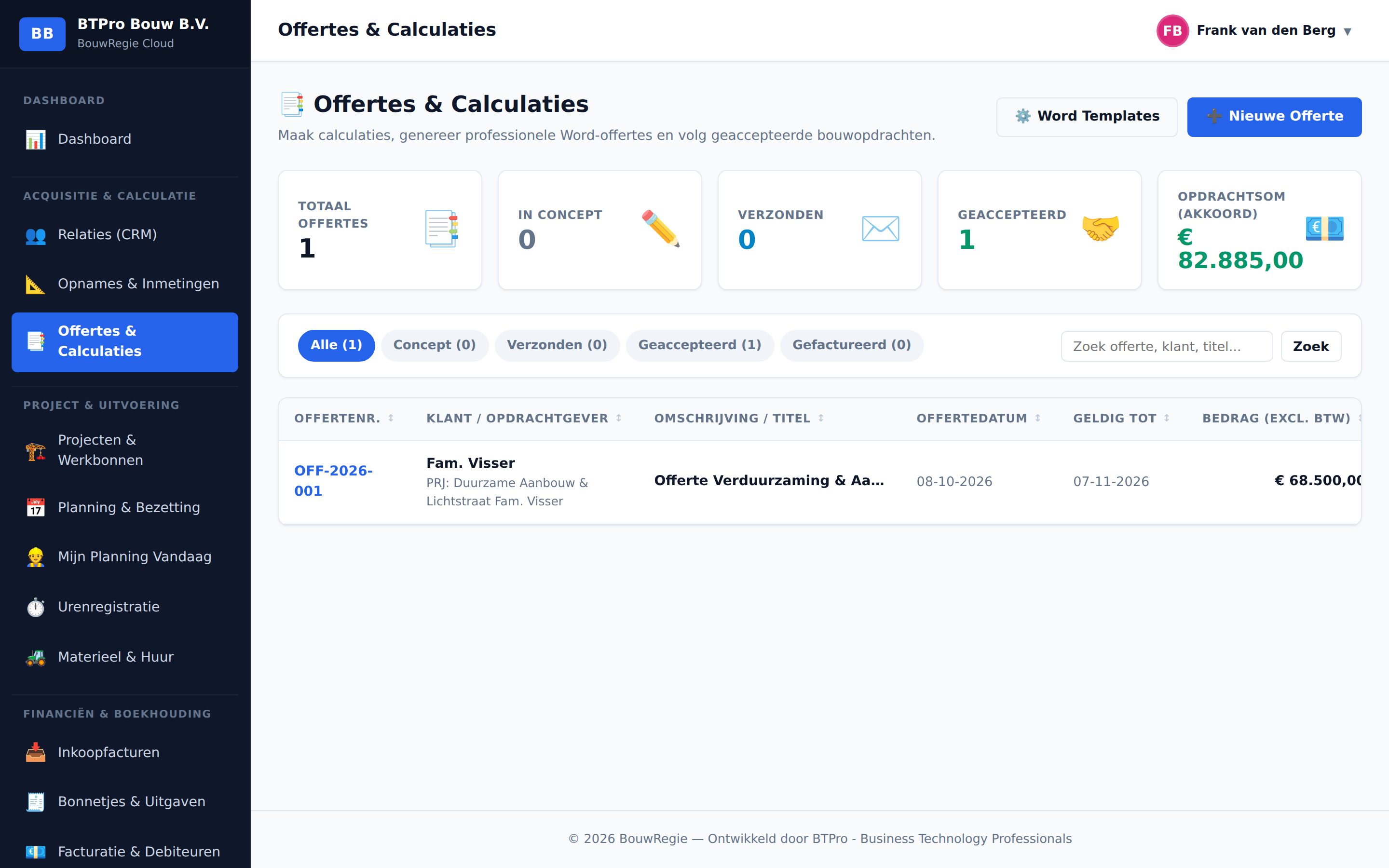Click the Urenregistratie stopwatch icon
The height and width of the screenshot is (868, 1389).
pyautogui.click(x=36, y=607)
